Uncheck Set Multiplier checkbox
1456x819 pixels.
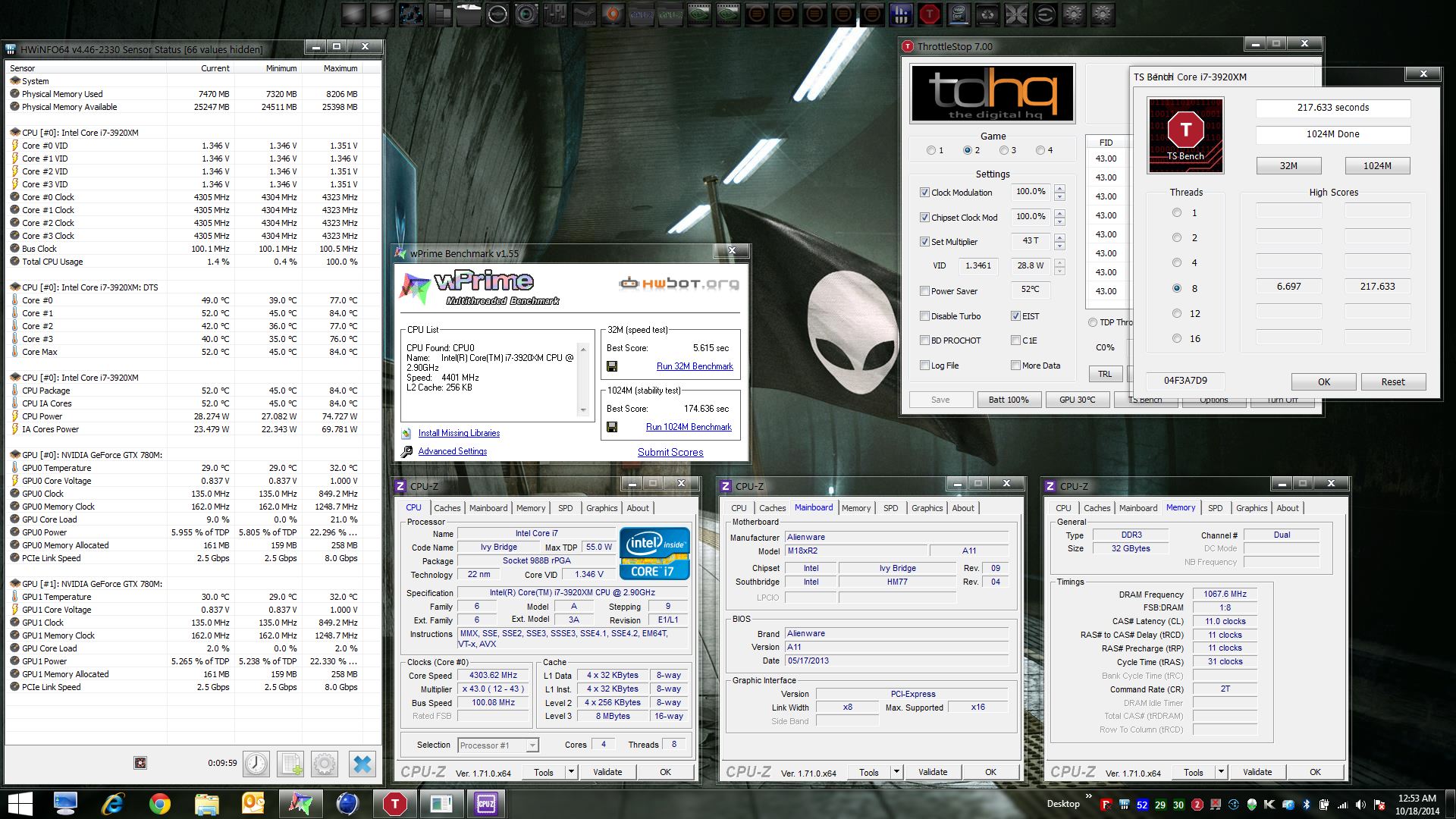(x=924, y=242)
